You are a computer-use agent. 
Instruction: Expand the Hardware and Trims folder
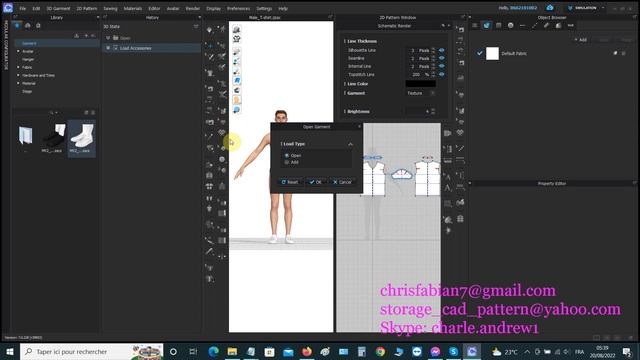click(18, 75)
